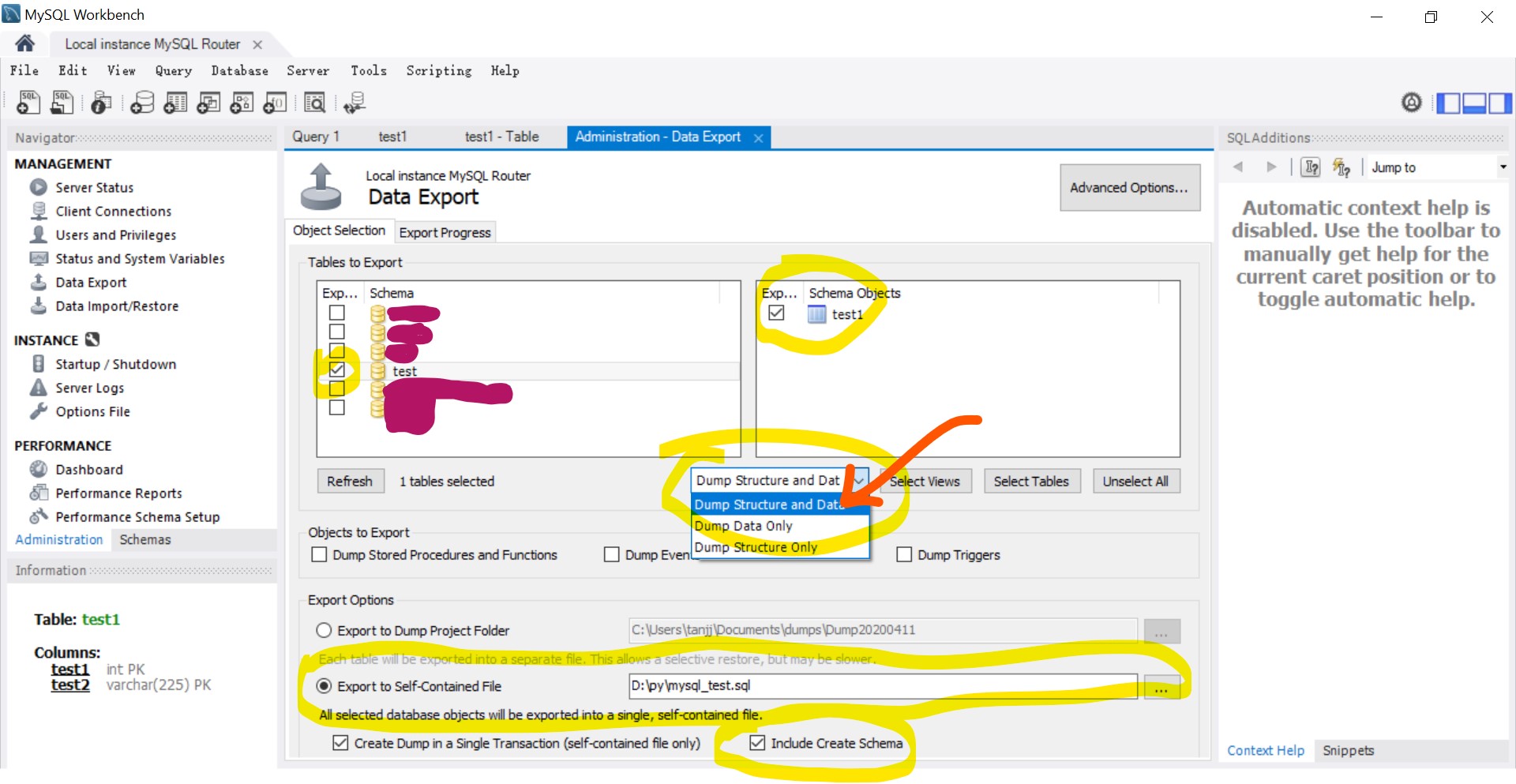Toggle the right sidebar panel visibility

(1500, 103)
